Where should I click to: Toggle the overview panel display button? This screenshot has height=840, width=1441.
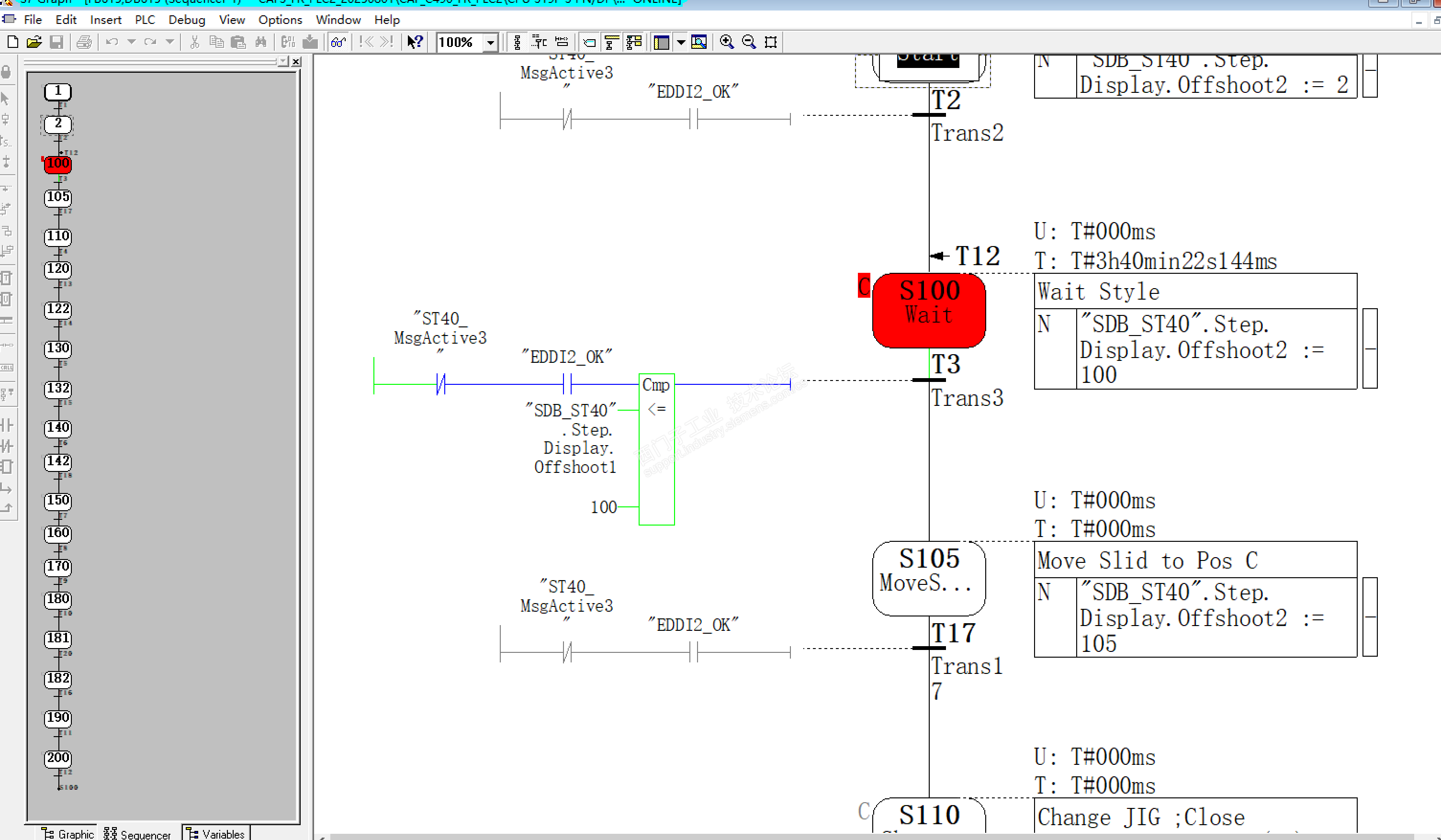[x=662, y=42]
